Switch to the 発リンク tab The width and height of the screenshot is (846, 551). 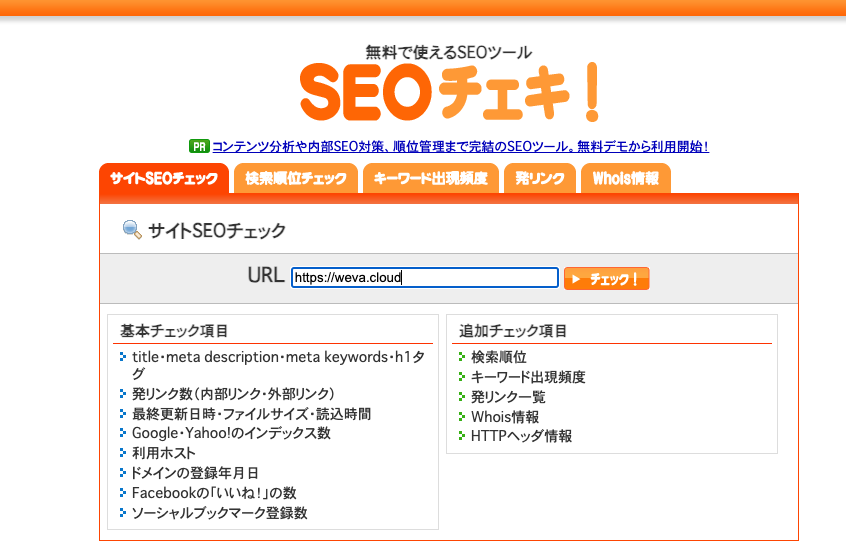click(x=540, y=178)
